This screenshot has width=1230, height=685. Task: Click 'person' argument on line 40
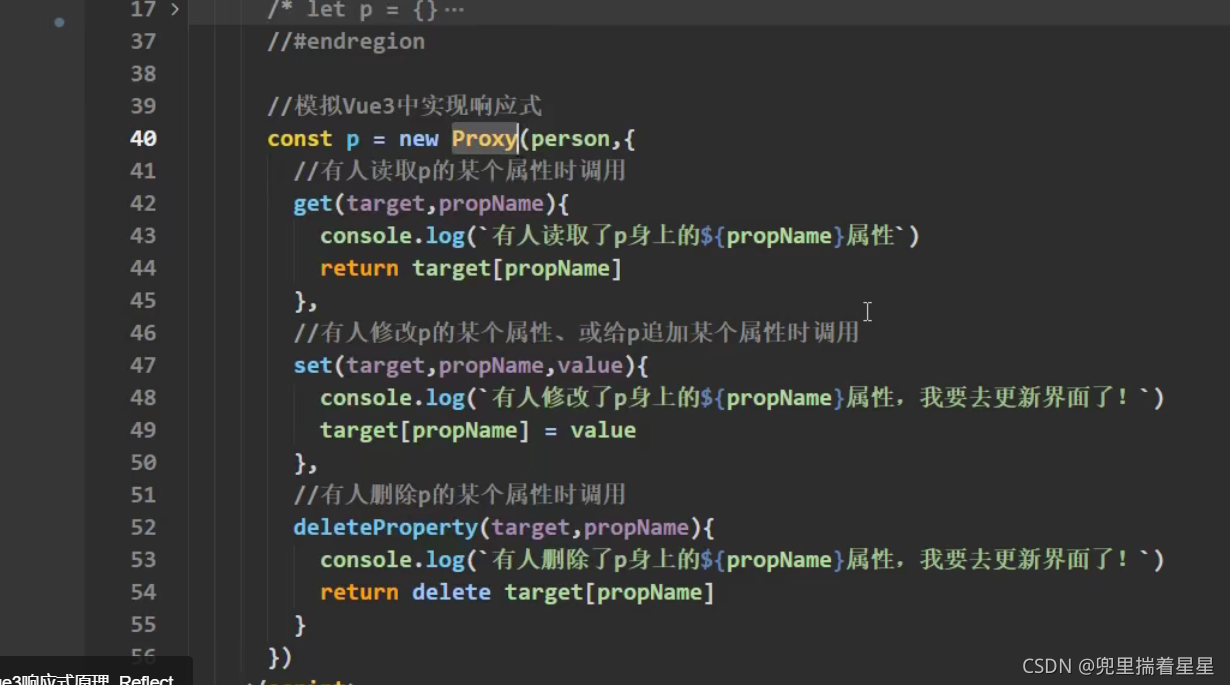pyautogui.click(x=570, y=139)
